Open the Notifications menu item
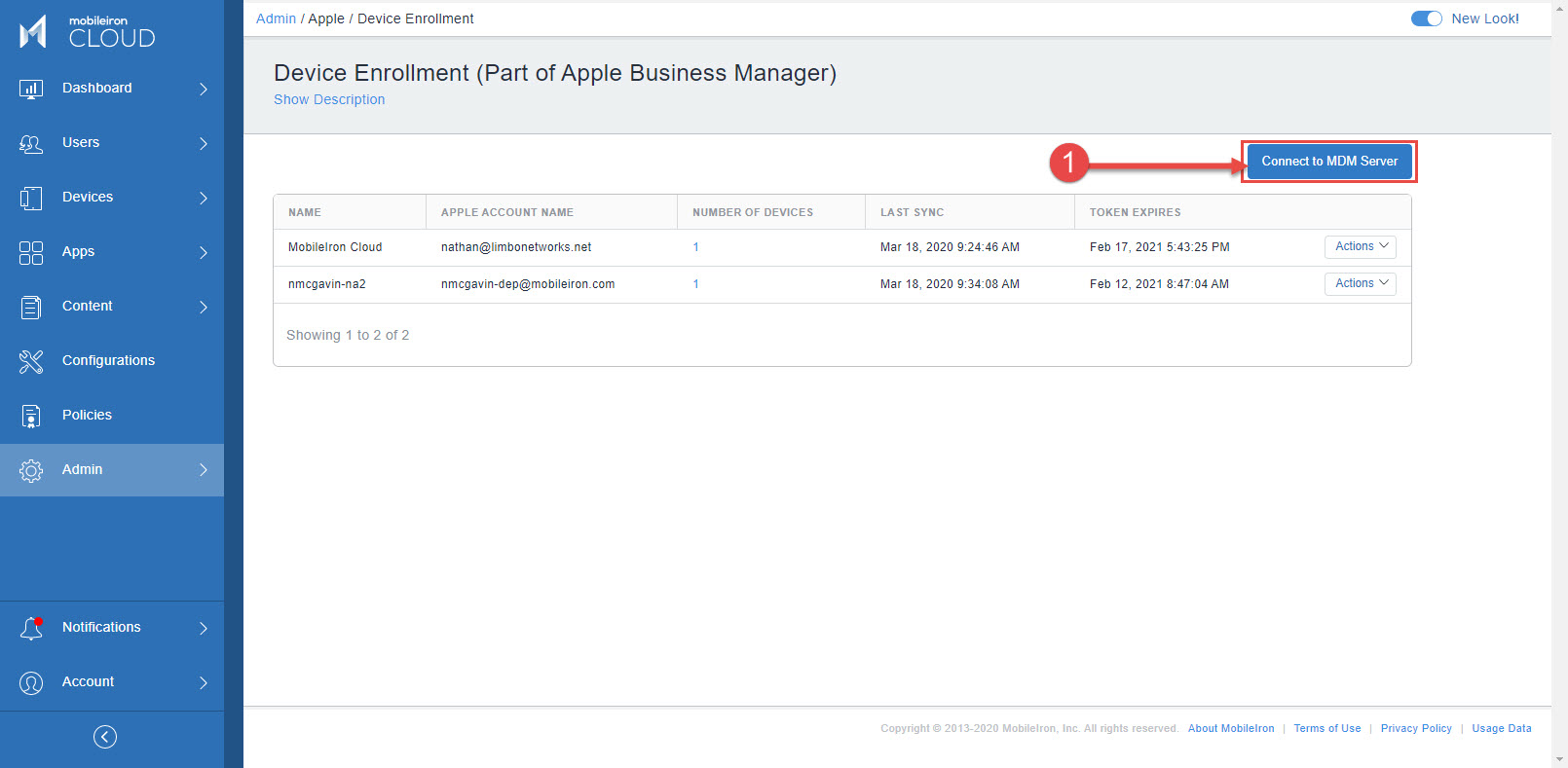 coord(112,628)
